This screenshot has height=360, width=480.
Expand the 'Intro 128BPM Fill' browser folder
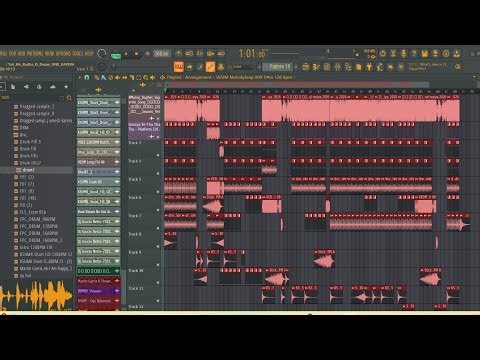click(36, 247)
